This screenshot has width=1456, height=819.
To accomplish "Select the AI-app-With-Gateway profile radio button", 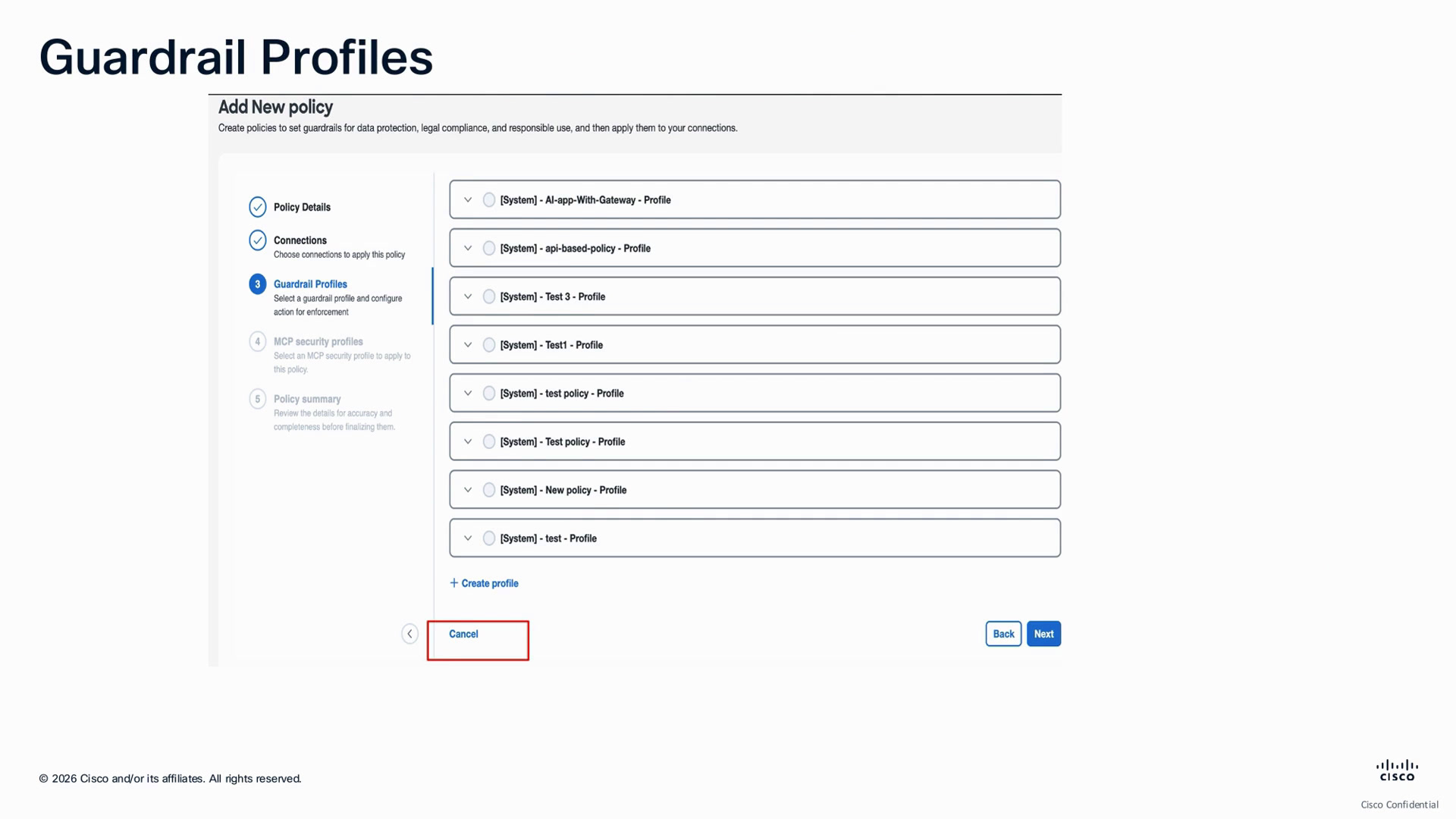I will (x=489, y=200).
